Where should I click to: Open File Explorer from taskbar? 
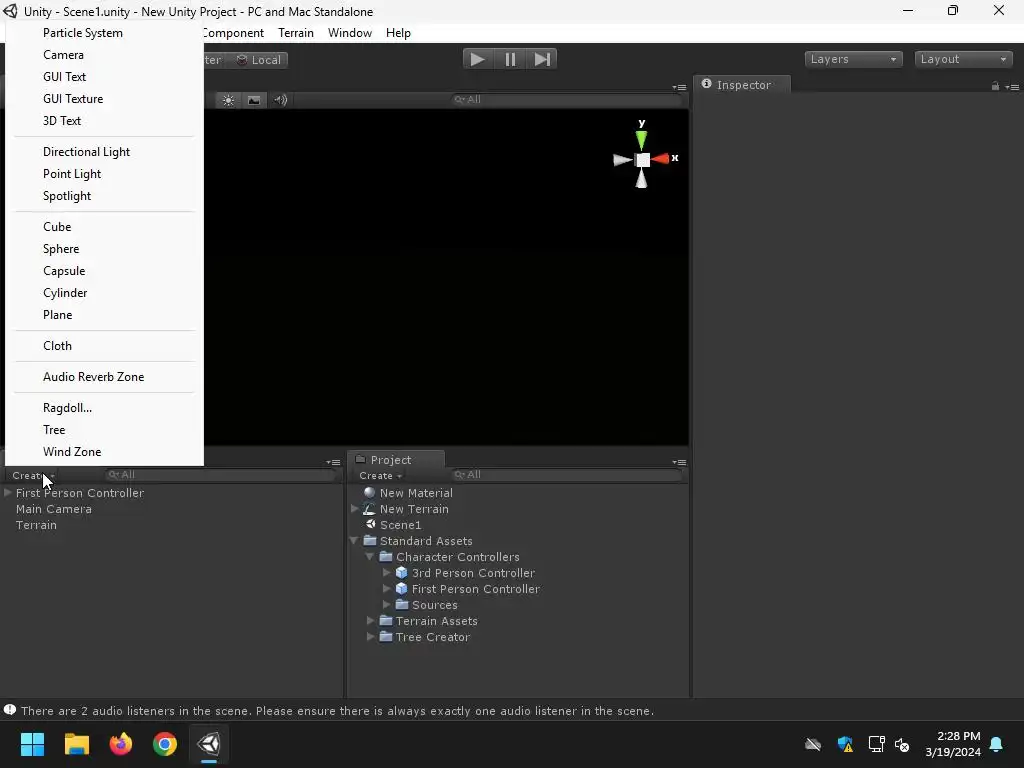[76, 744]
